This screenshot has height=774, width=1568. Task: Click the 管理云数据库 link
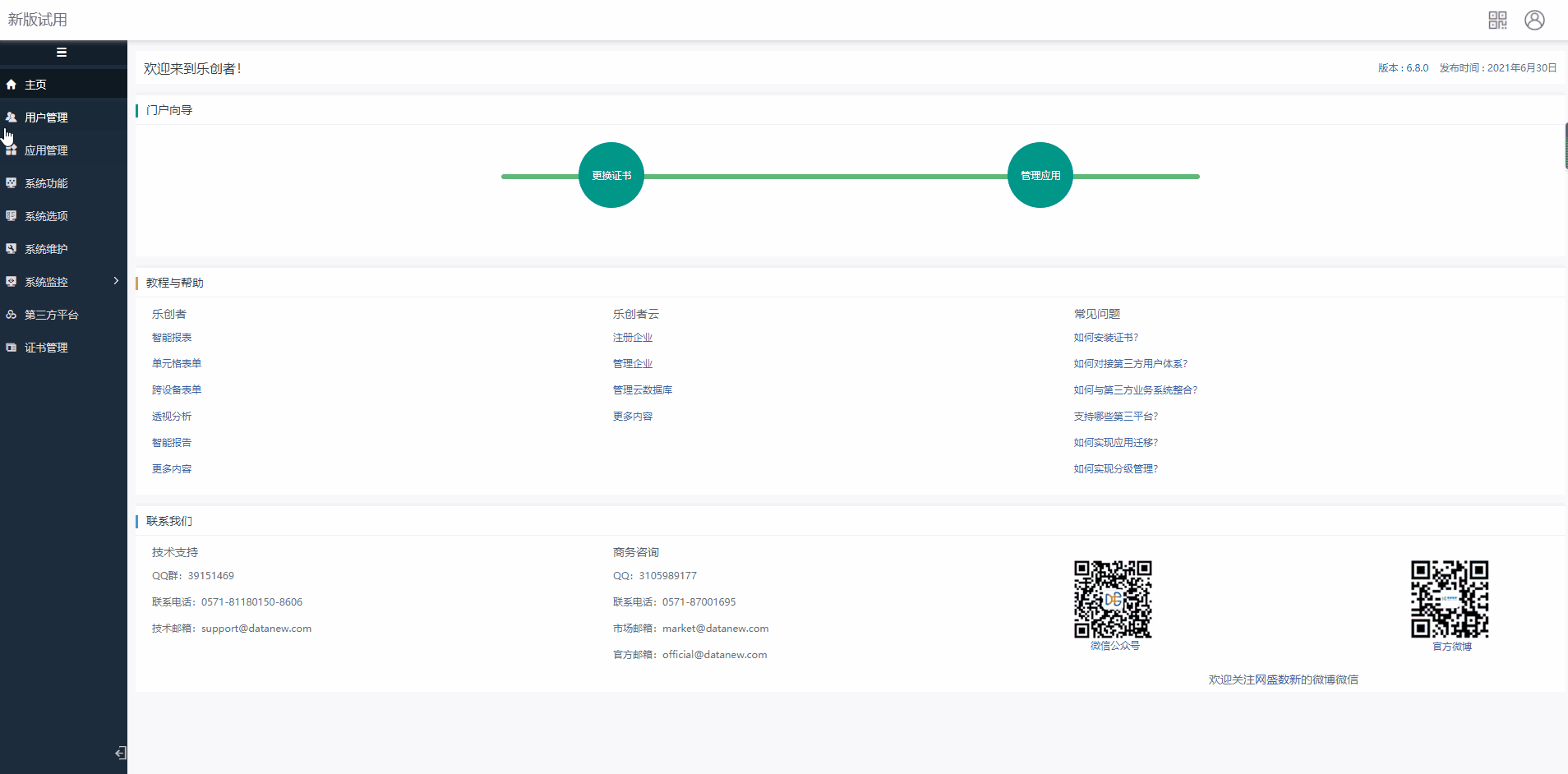tap(643, 390)
